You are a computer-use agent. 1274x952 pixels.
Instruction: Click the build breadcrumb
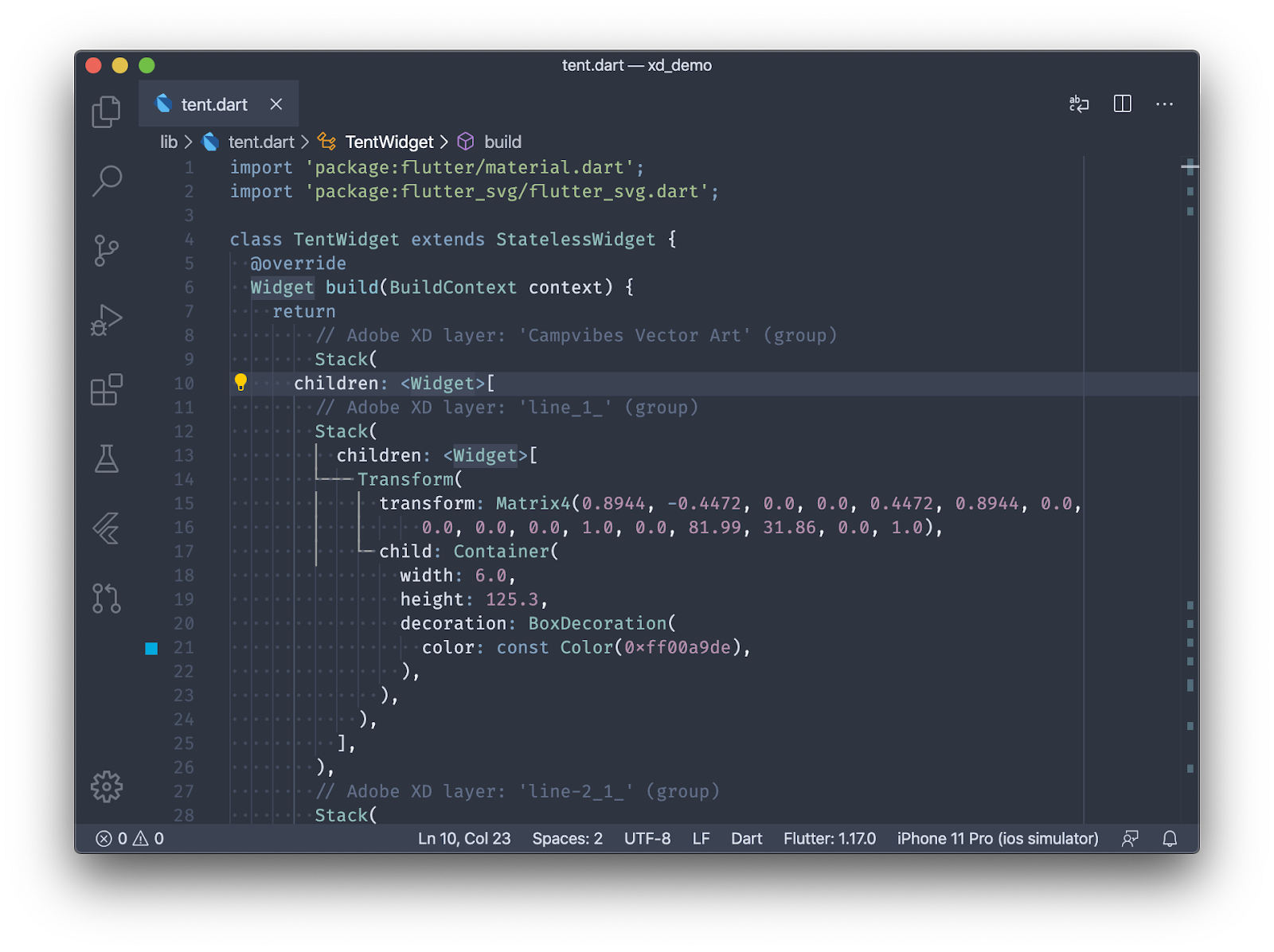(x=502, y=142)
